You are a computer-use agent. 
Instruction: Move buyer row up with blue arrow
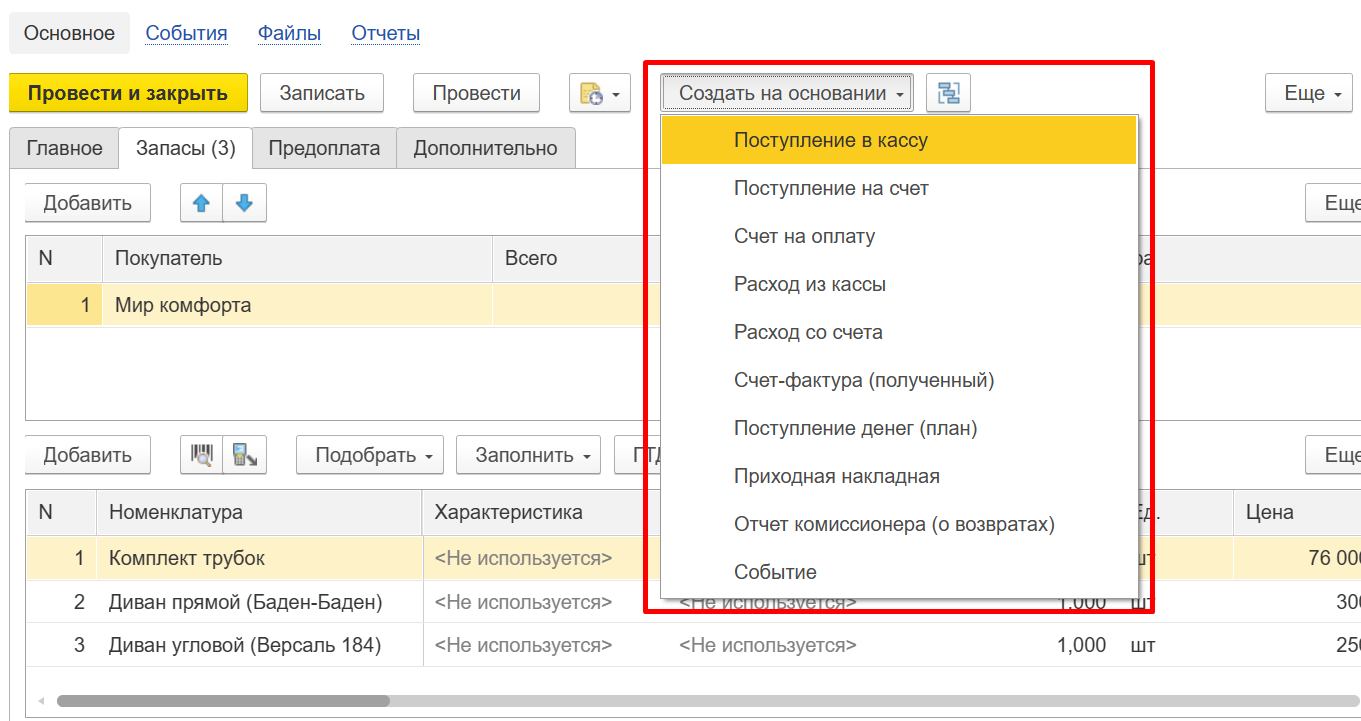click(201, 203)
